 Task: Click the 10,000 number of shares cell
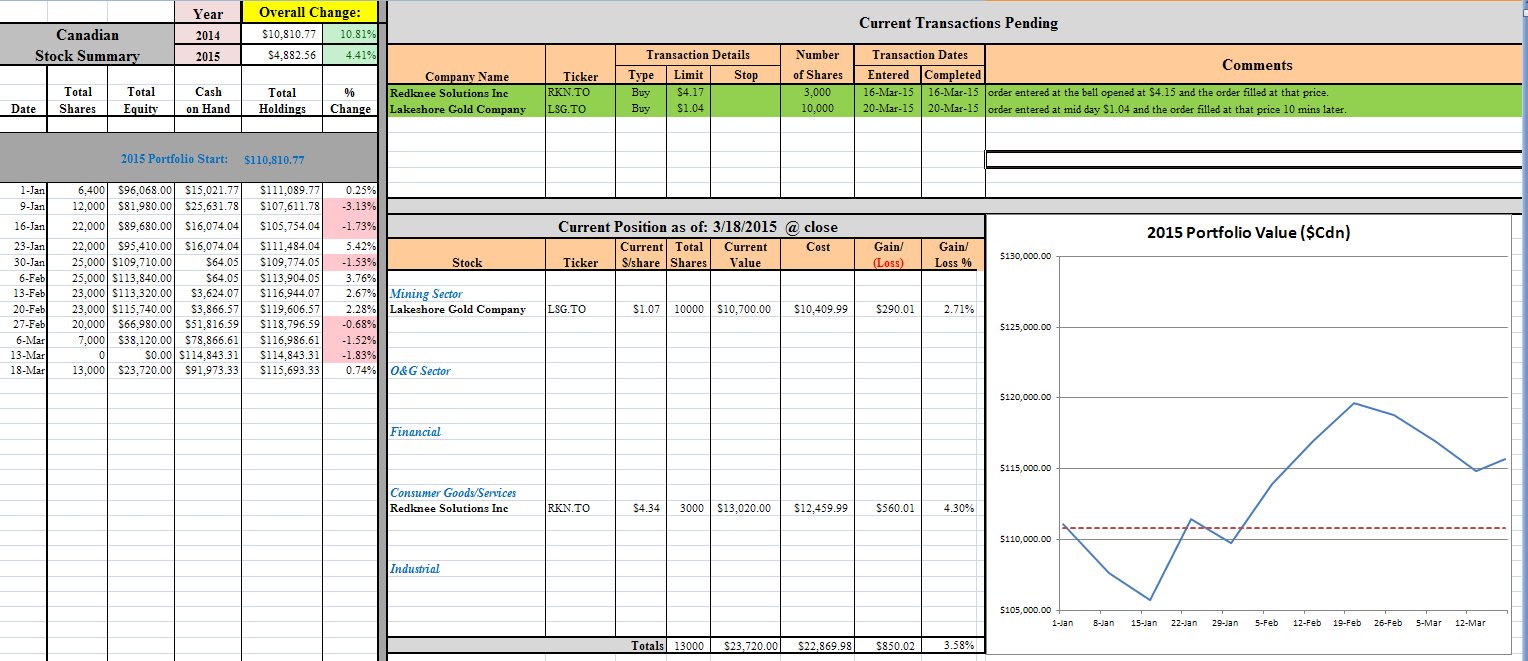pos(817,109)
